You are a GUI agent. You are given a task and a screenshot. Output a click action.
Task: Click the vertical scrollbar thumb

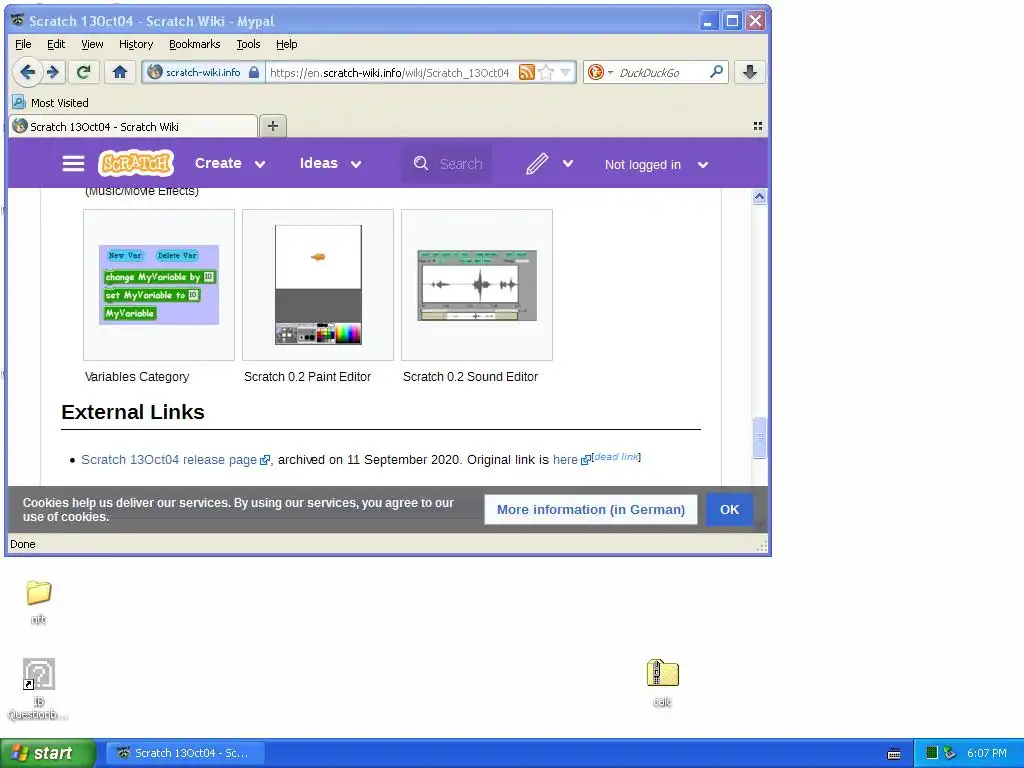point(759,438)
